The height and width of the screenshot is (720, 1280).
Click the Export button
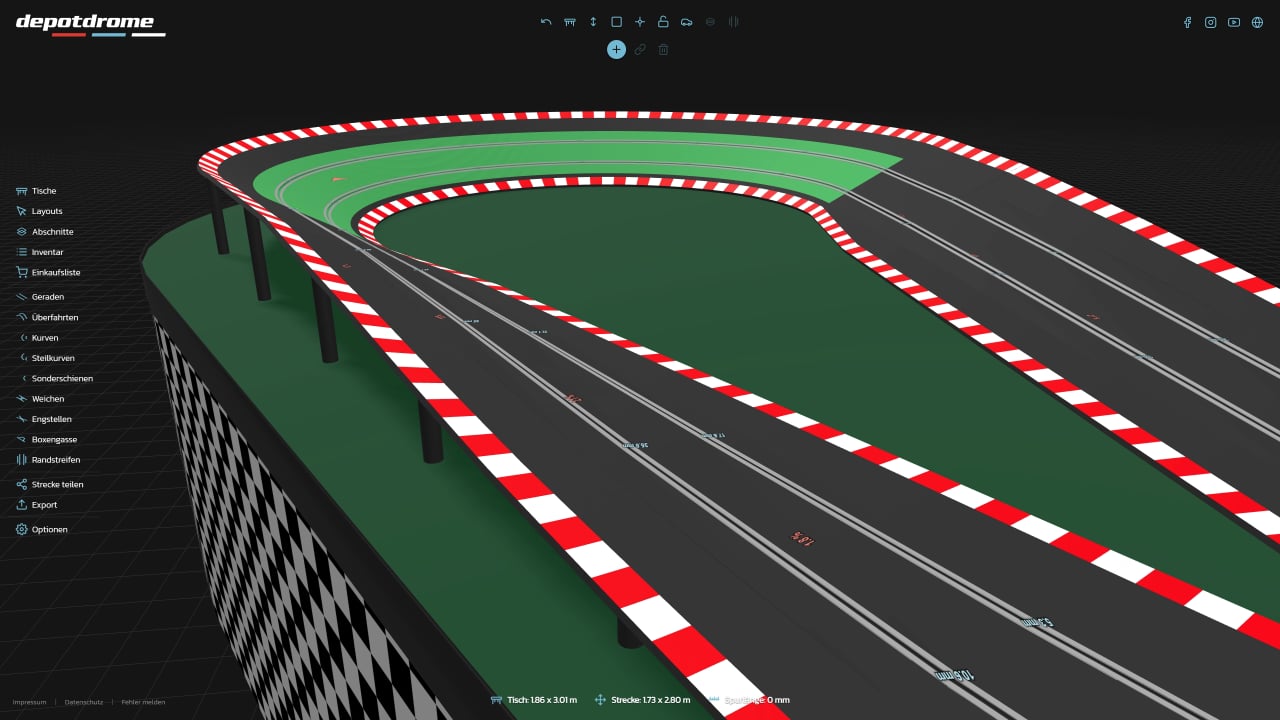37,505
